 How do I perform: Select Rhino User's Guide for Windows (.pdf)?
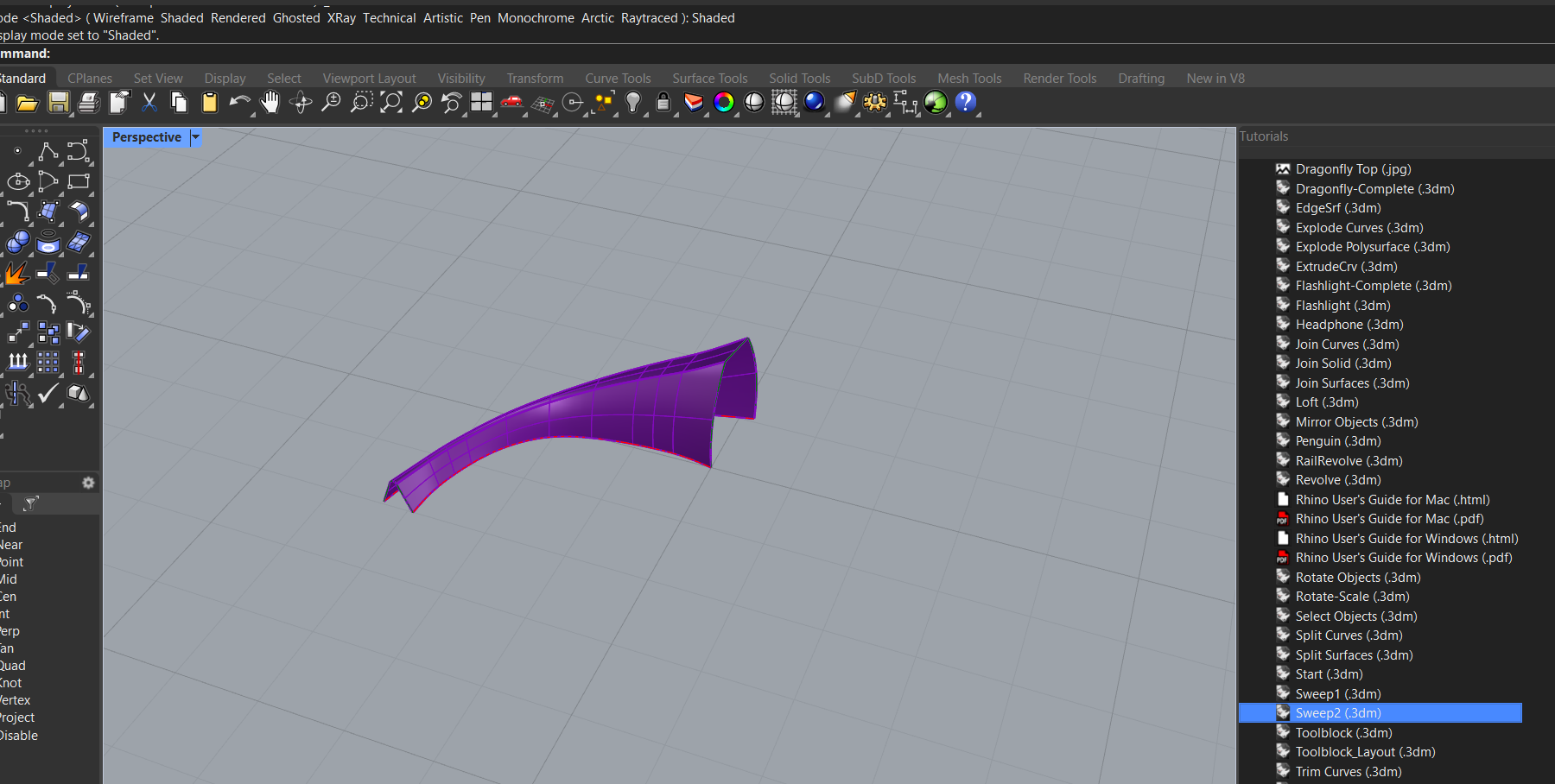click(1403, 558)
